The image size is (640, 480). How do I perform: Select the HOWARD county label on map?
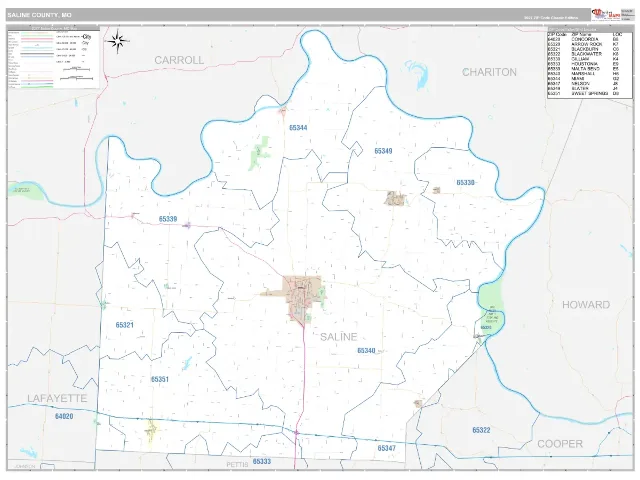pyautogui.click(x=586, y=305)
